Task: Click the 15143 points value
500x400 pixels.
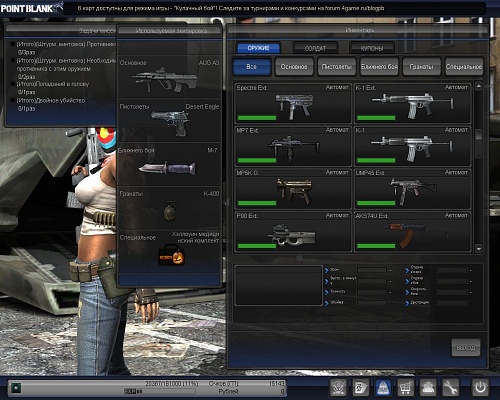Action: click(276, 384)
